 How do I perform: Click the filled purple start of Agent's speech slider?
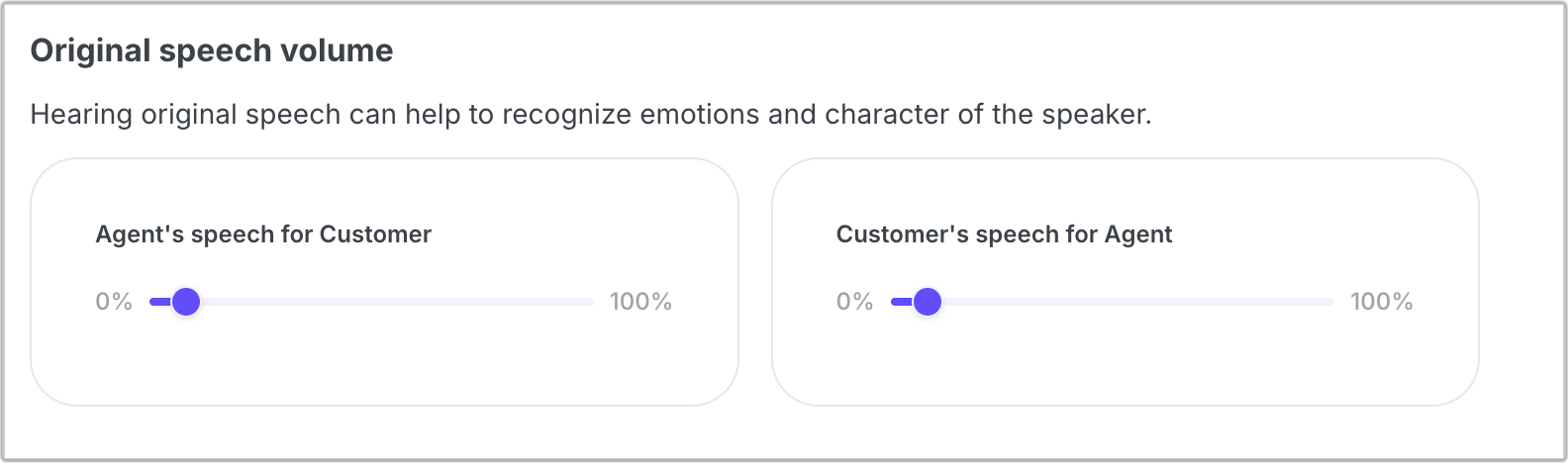coord(158,302)
